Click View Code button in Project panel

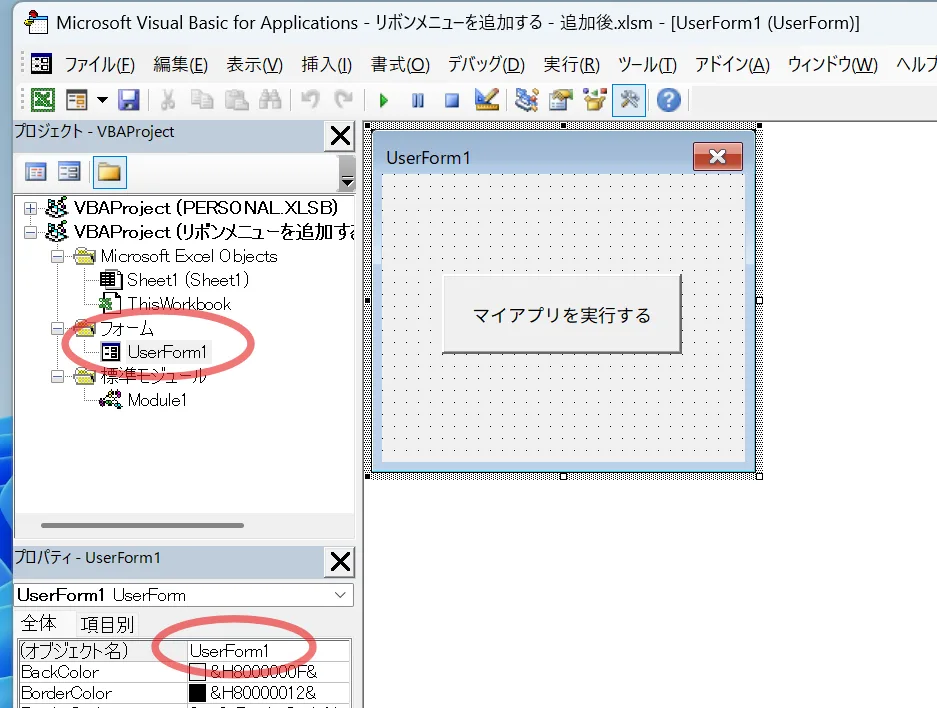click(35, 172)
